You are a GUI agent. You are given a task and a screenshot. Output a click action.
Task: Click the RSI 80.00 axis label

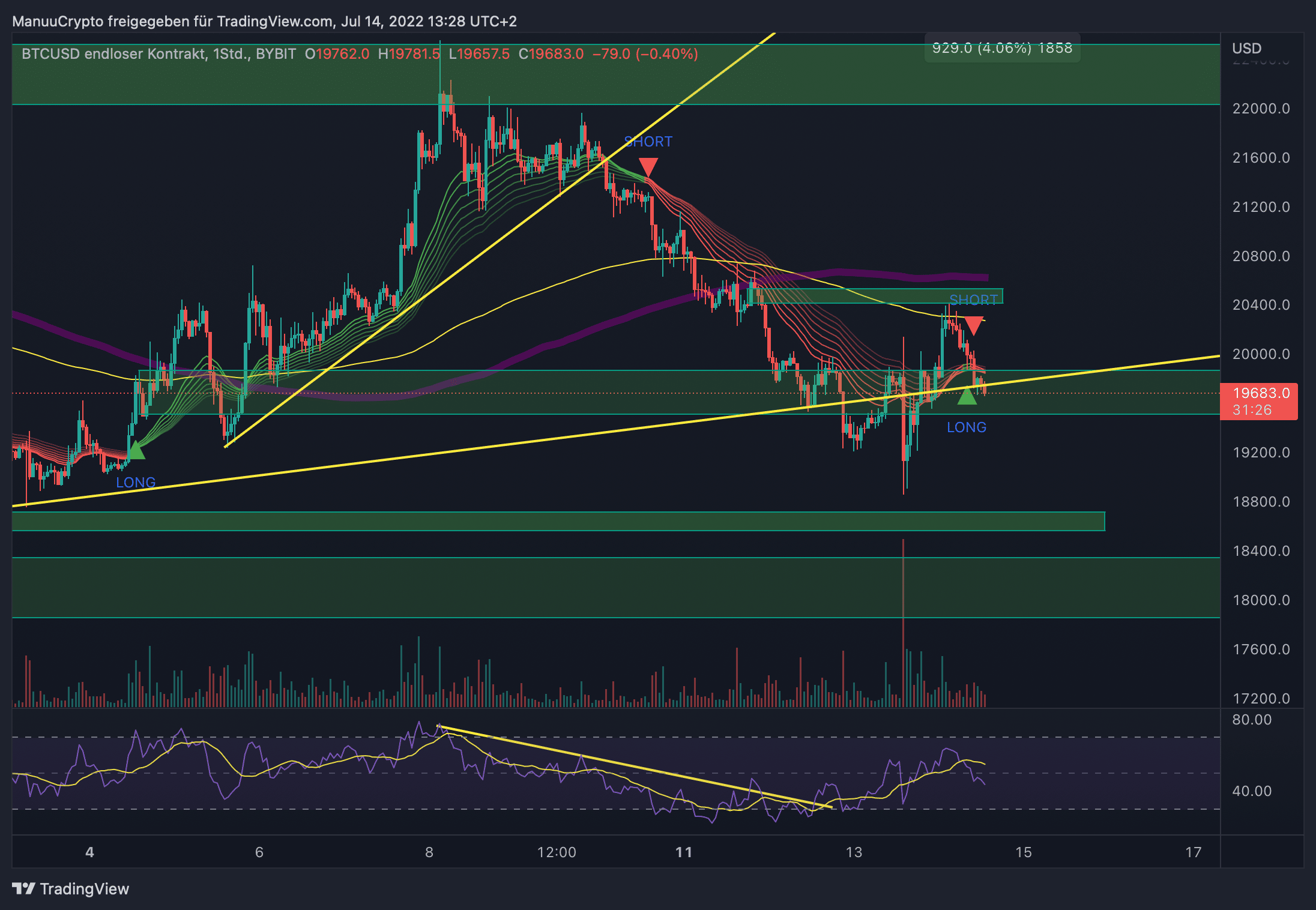point(1252,720)
